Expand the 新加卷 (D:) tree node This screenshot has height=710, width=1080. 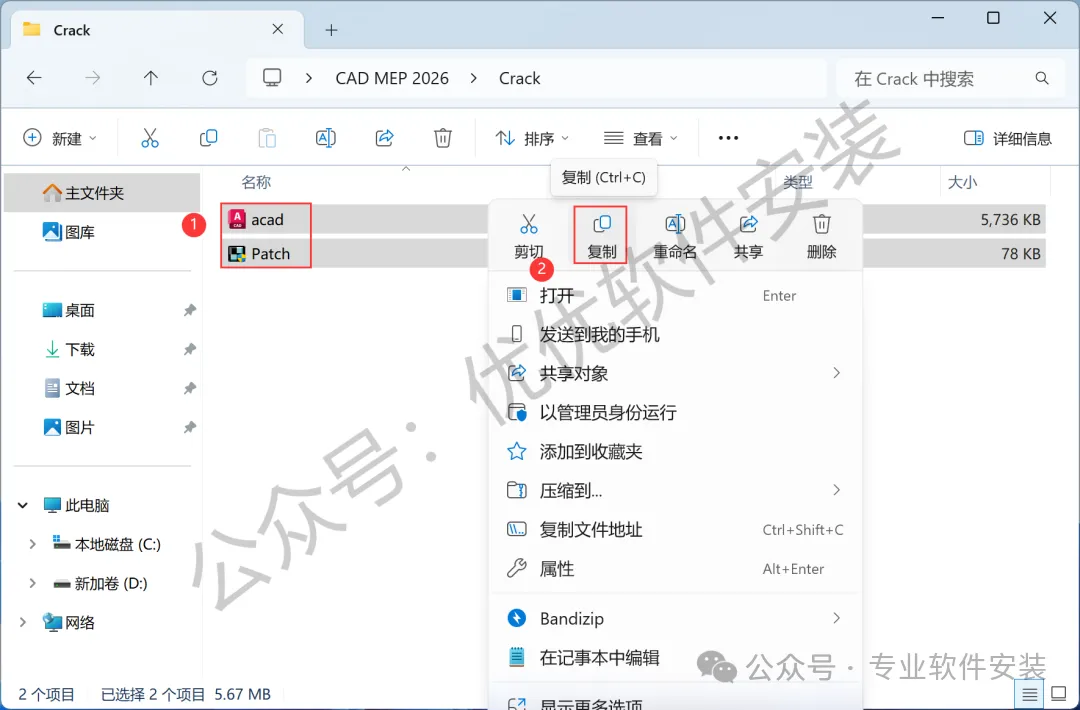[x=32, y=583]
